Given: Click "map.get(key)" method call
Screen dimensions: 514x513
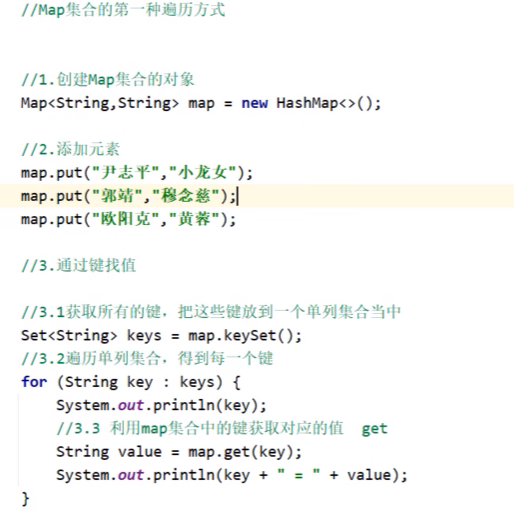Looking at the screenshot, I should point(241,452).
